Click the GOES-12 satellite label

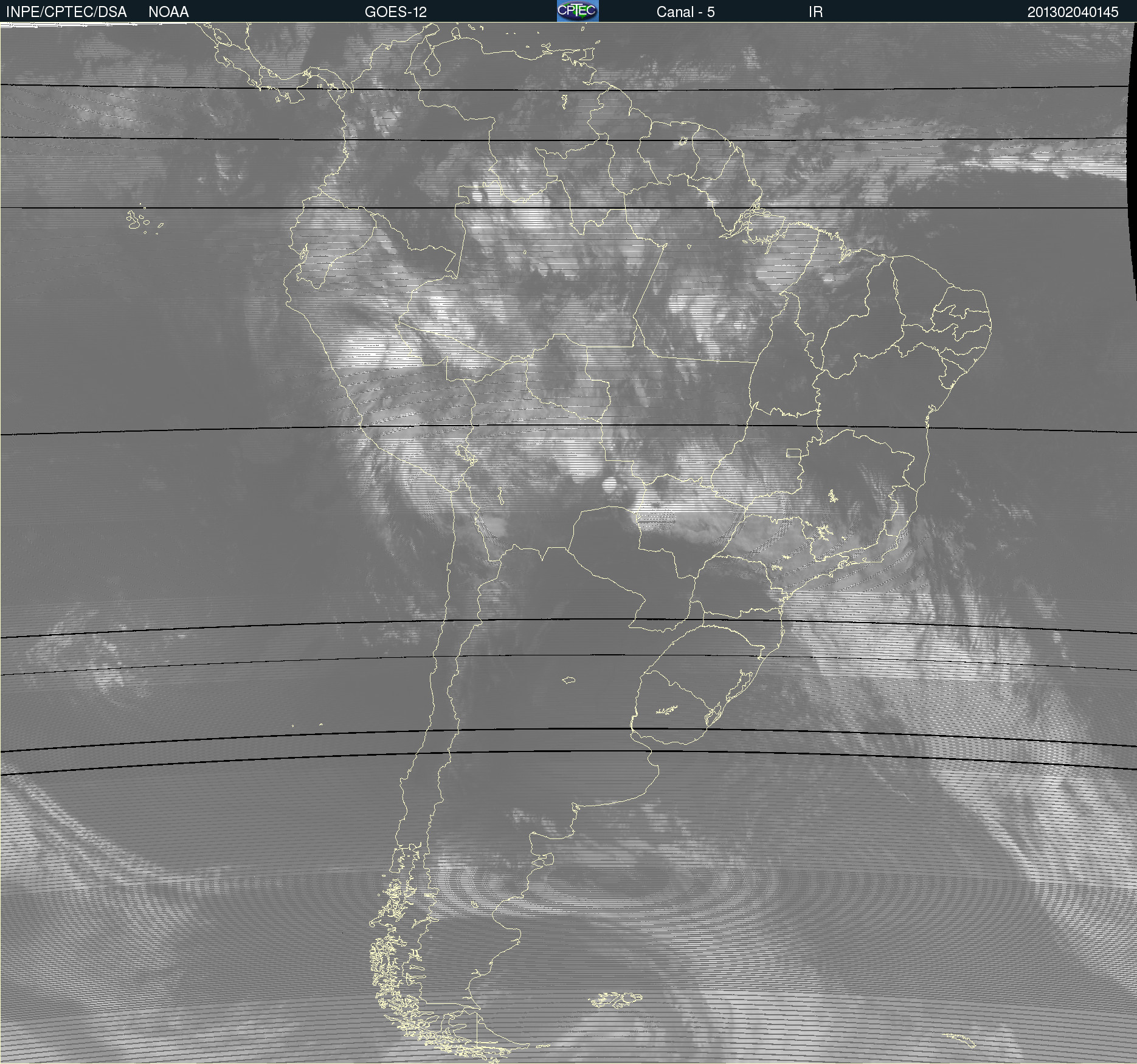click(x=396, y=12)
